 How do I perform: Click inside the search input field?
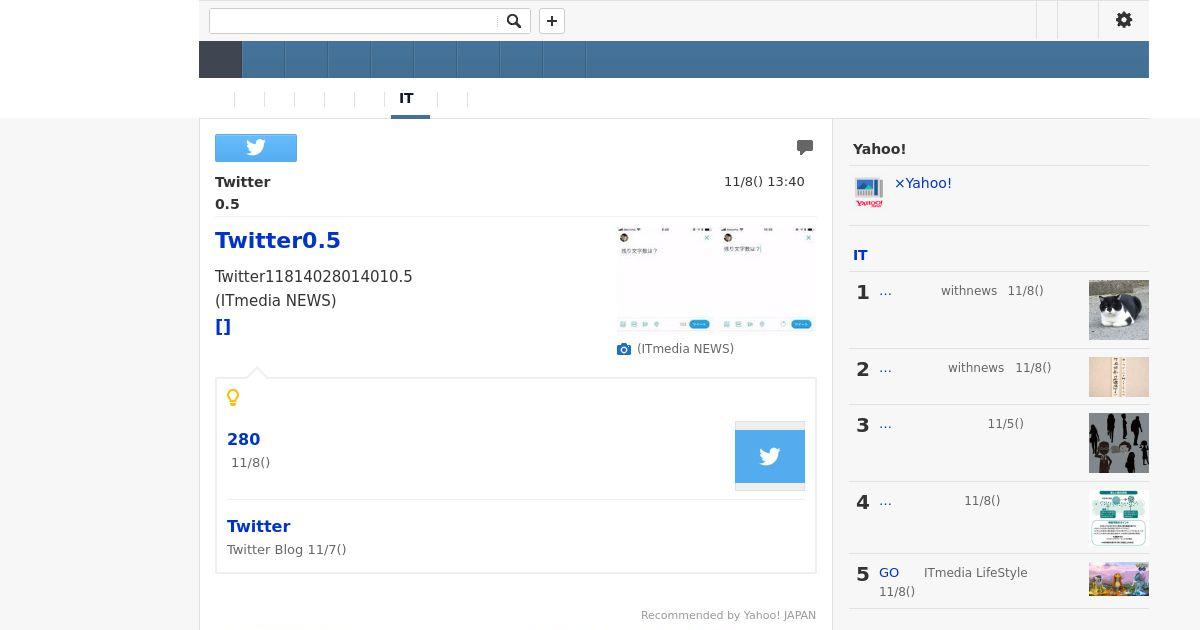[x=353, y=21]
